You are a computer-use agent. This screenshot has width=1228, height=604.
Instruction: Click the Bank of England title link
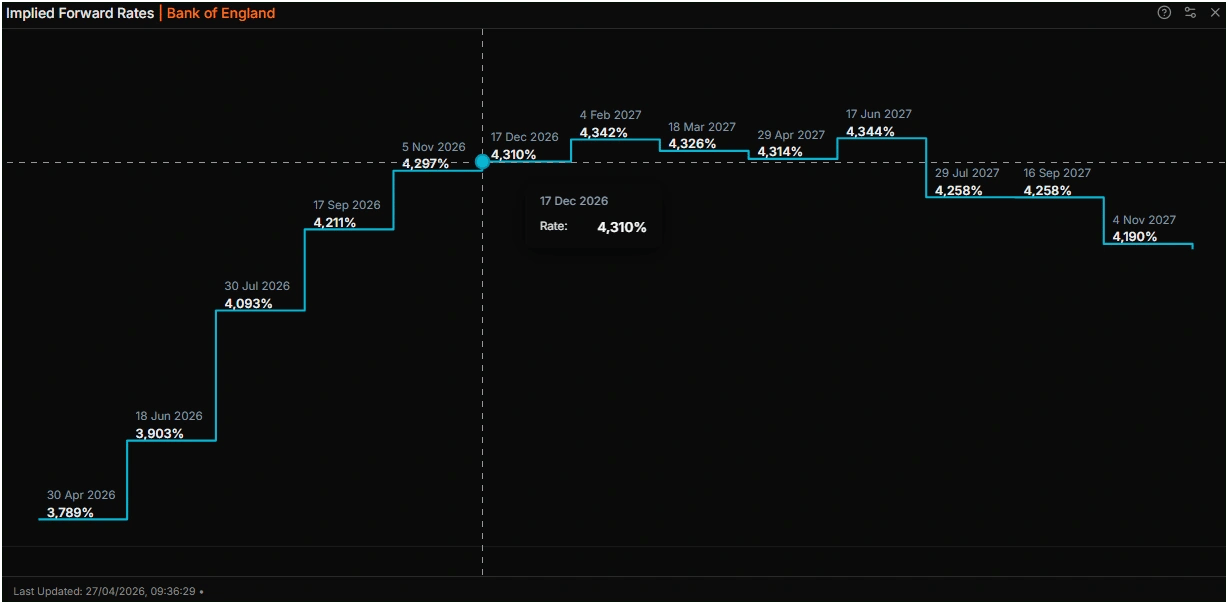point(220,14)
